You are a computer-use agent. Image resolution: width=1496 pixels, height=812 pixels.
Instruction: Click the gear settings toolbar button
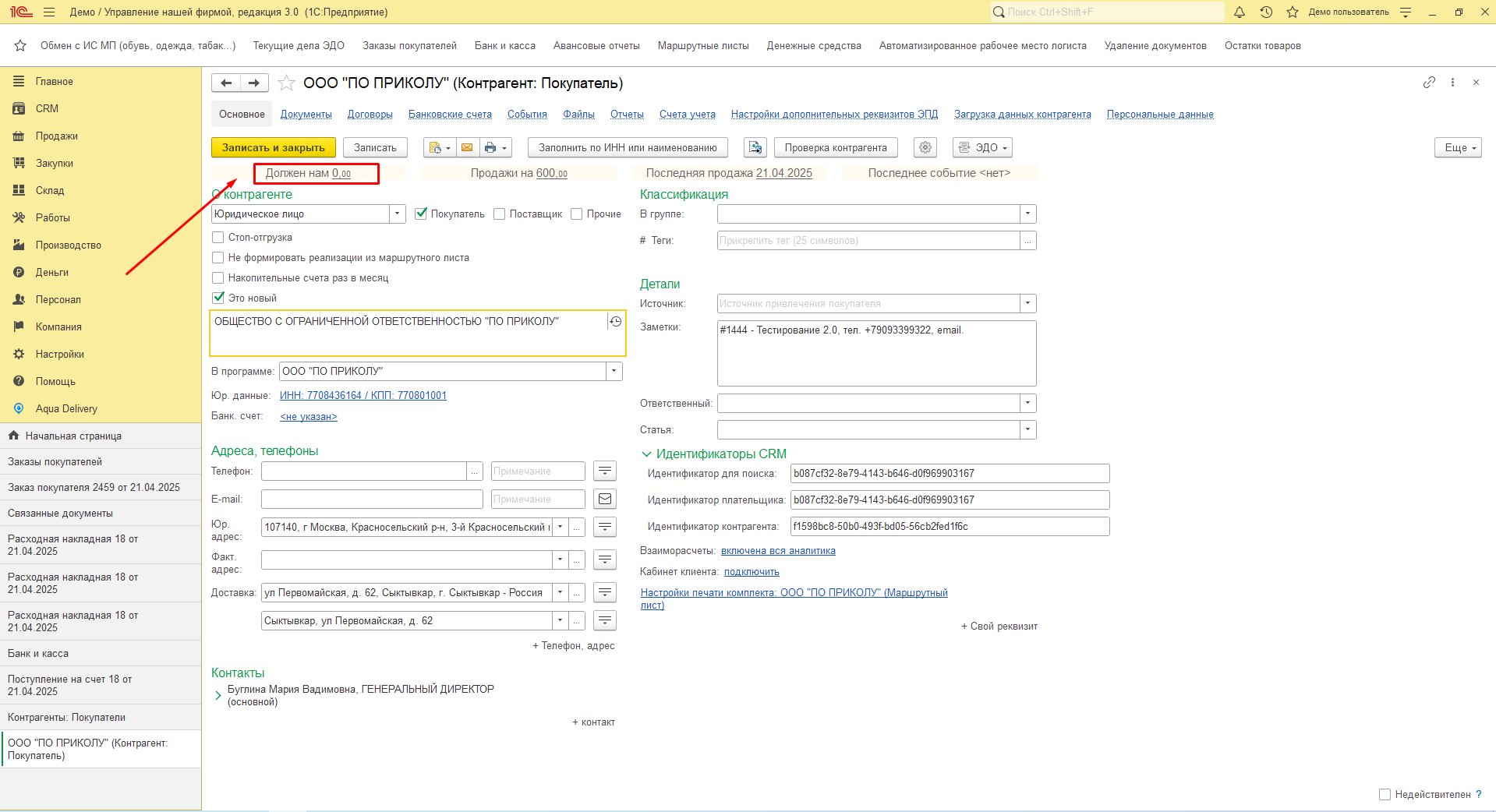tap(925, 147)
